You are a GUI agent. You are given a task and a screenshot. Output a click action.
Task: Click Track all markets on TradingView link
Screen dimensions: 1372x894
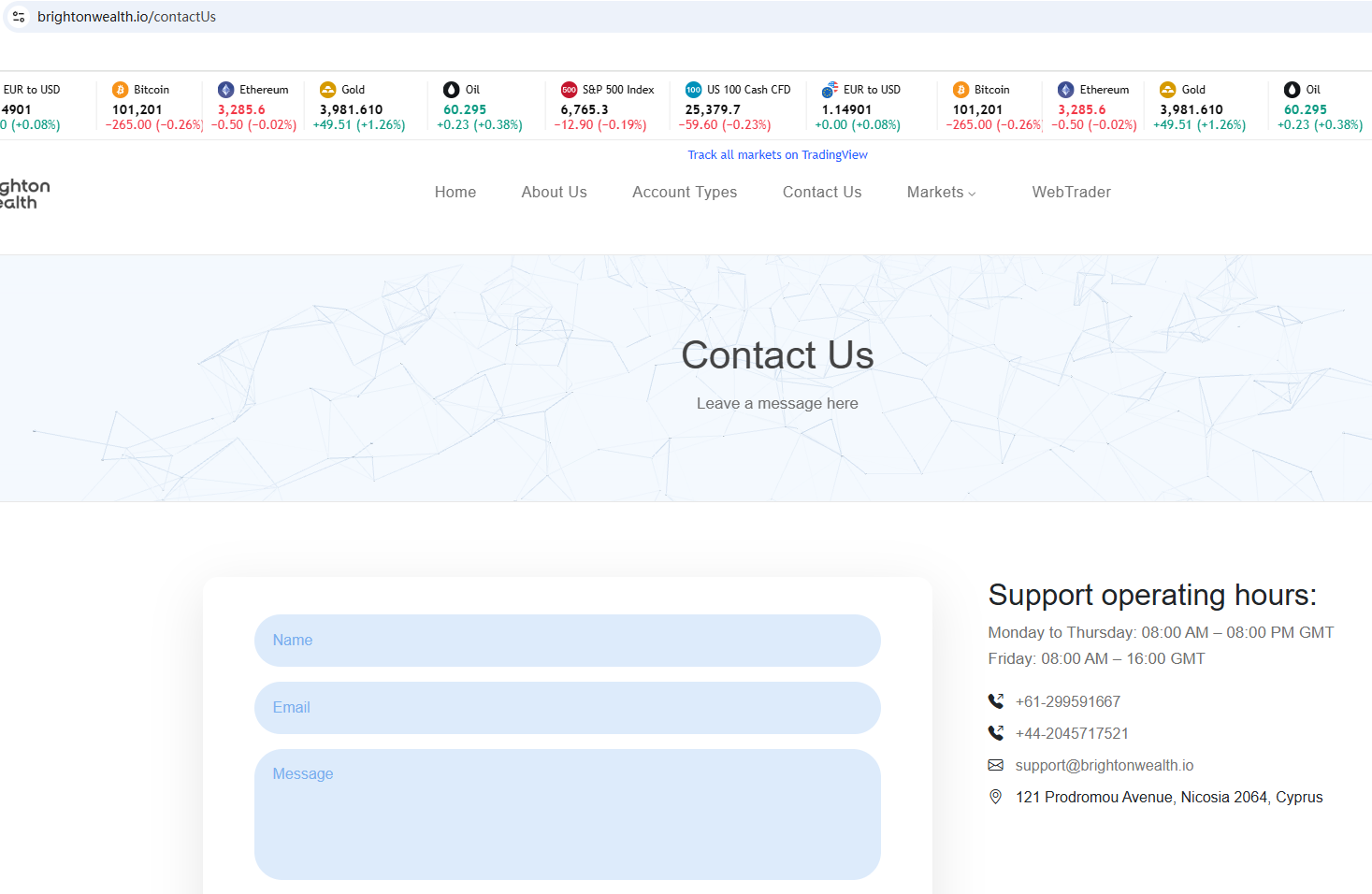pos(777,155)
